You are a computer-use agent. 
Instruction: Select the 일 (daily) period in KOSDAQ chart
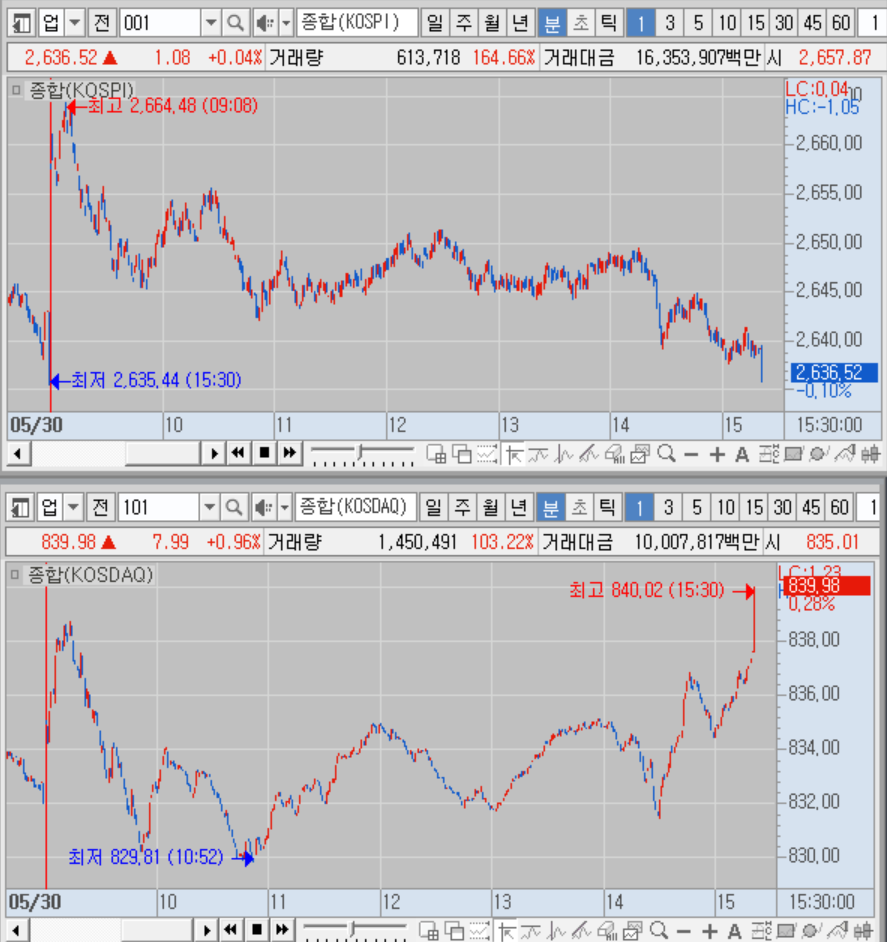click(x=433, y=508)
